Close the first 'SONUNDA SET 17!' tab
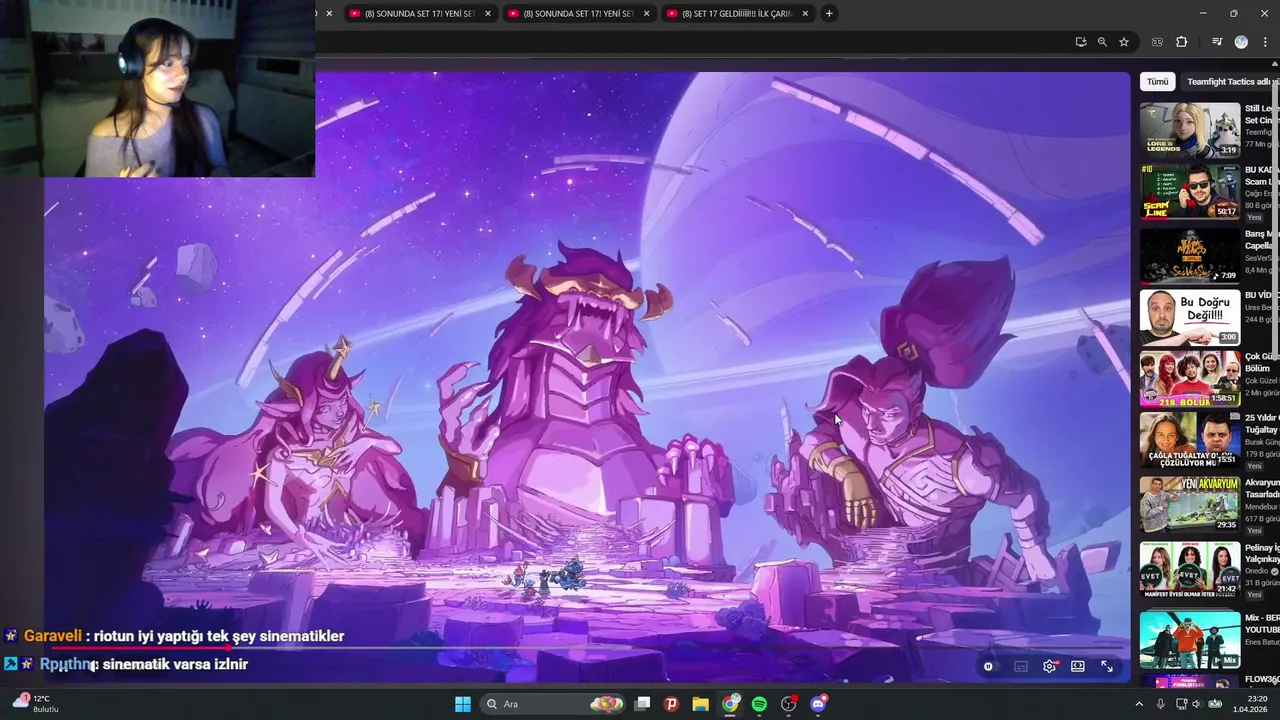This screenshot has width=1280, height=720. pyautogui.click(x=488, y=14)
